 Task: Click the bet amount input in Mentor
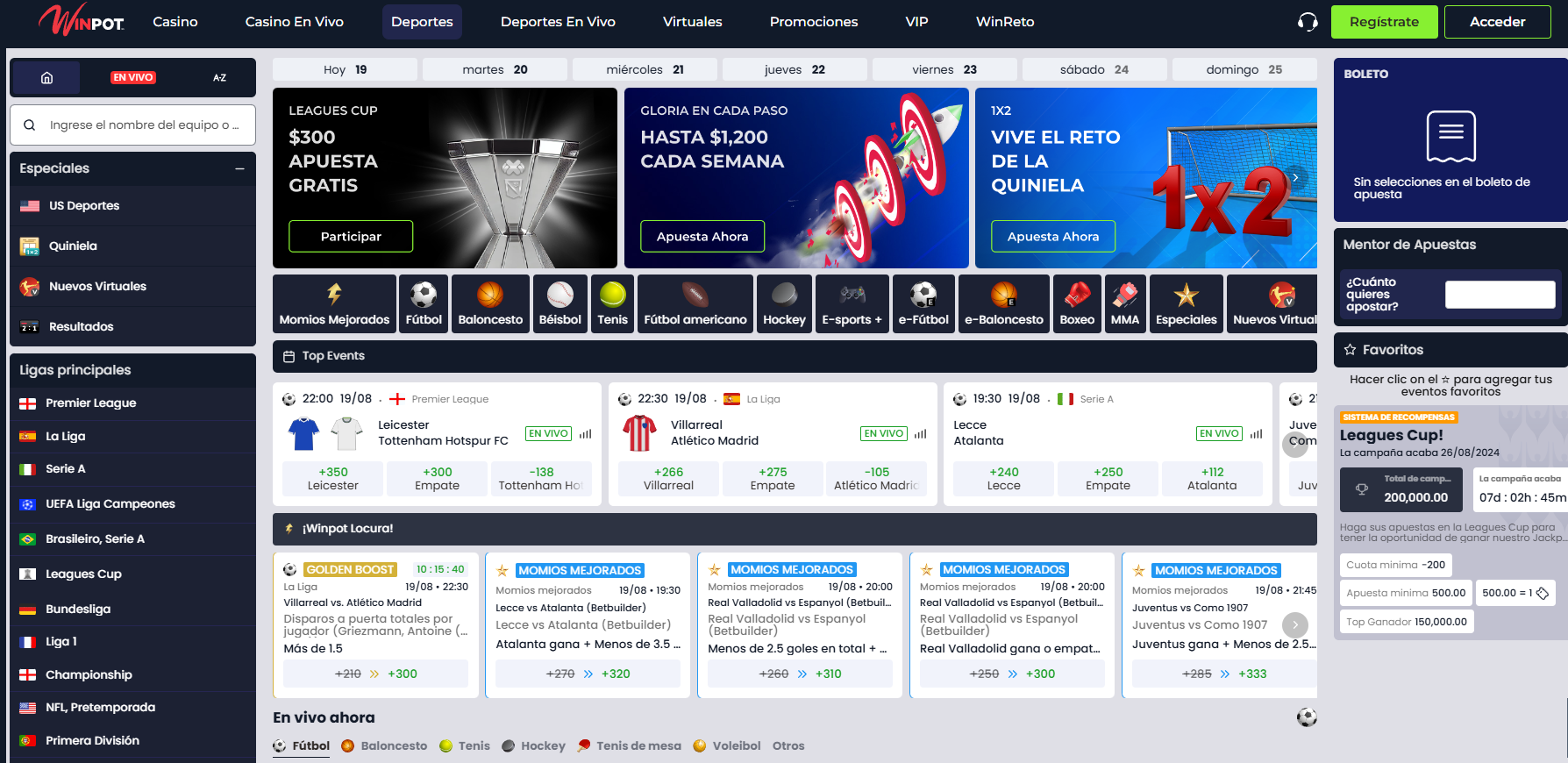pyautogui.click(x=1500, y=295)
